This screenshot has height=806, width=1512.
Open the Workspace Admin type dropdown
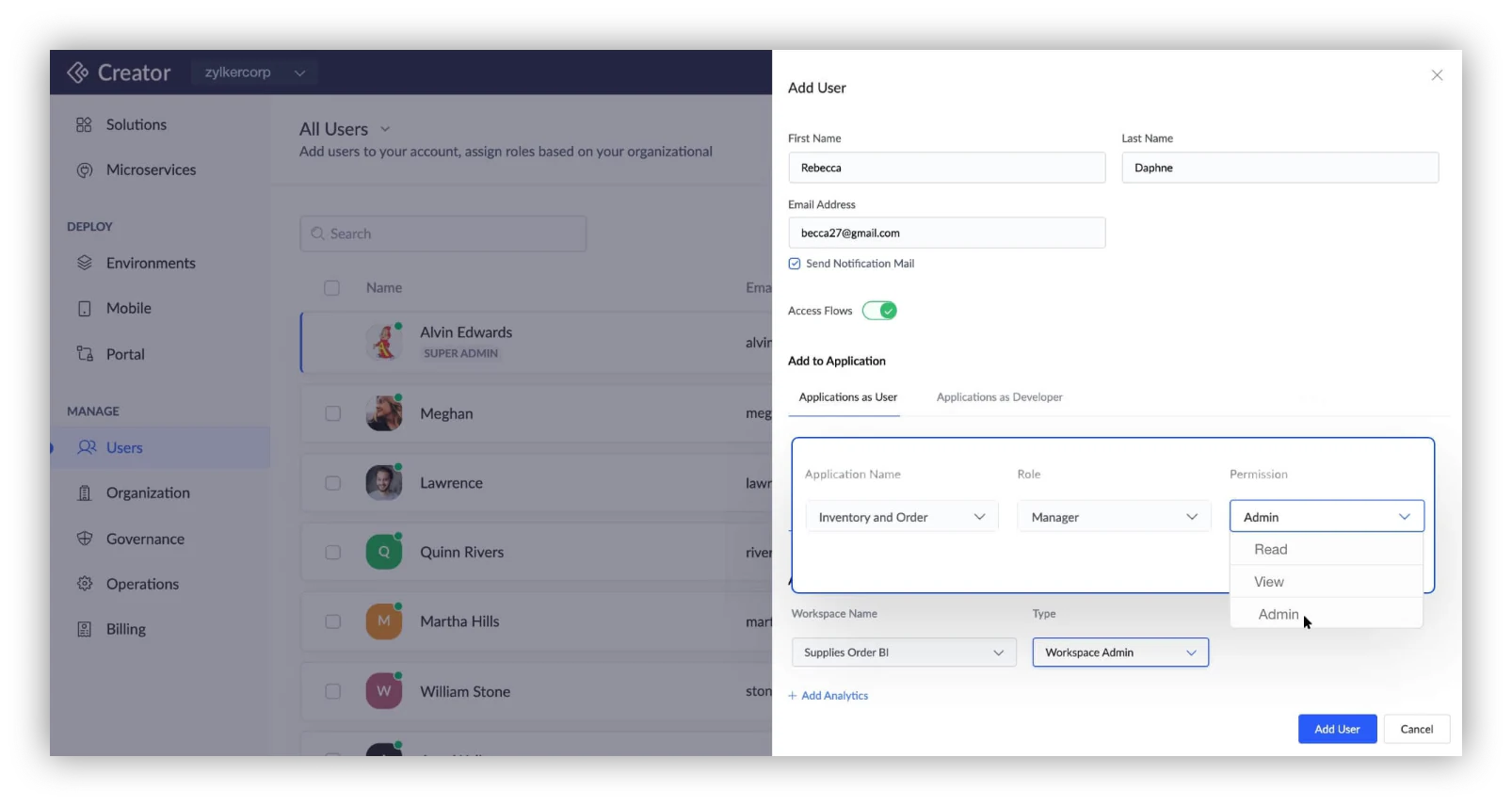pos(1120,653)
